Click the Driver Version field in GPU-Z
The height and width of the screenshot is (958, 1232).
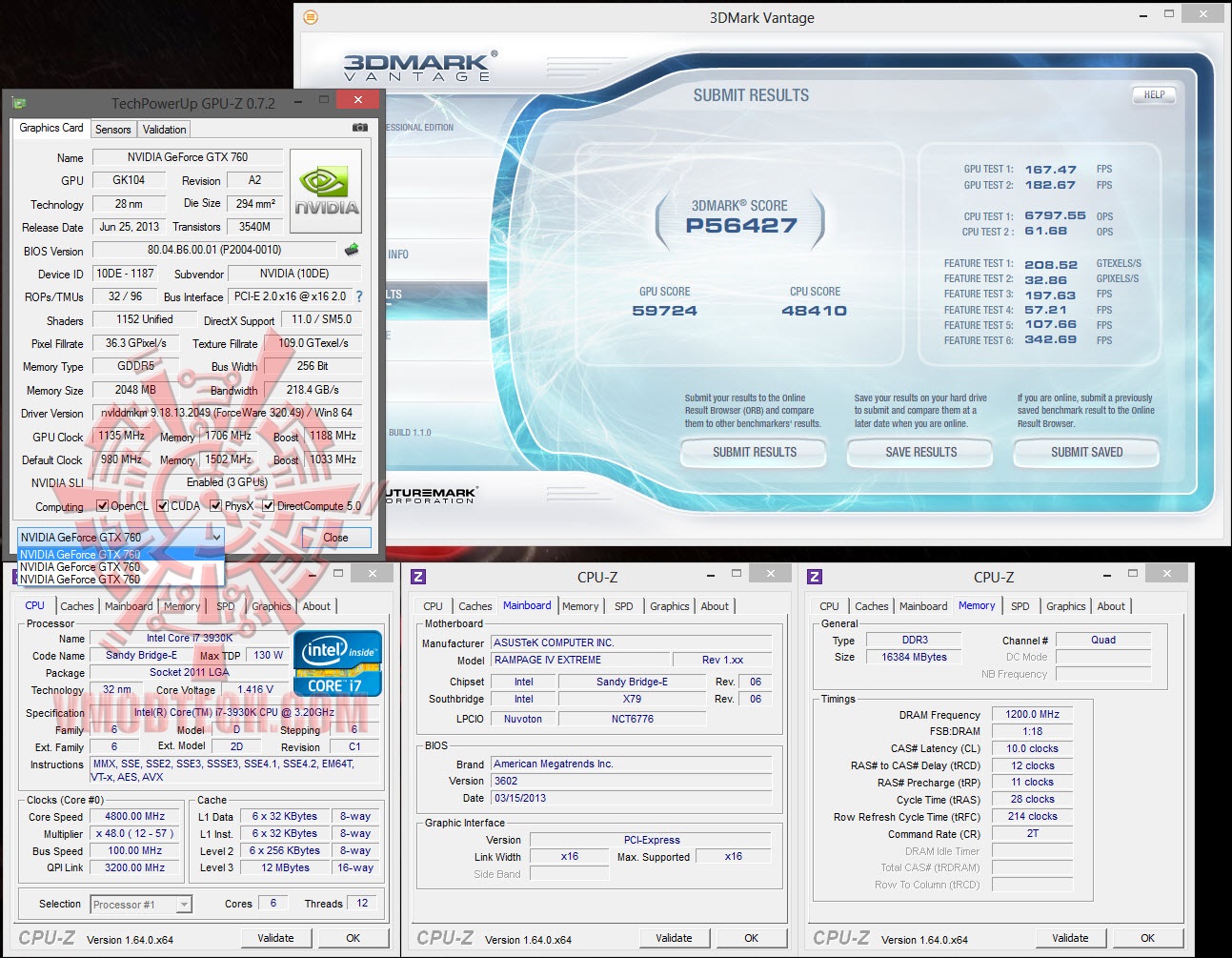[x=227, y=413]
